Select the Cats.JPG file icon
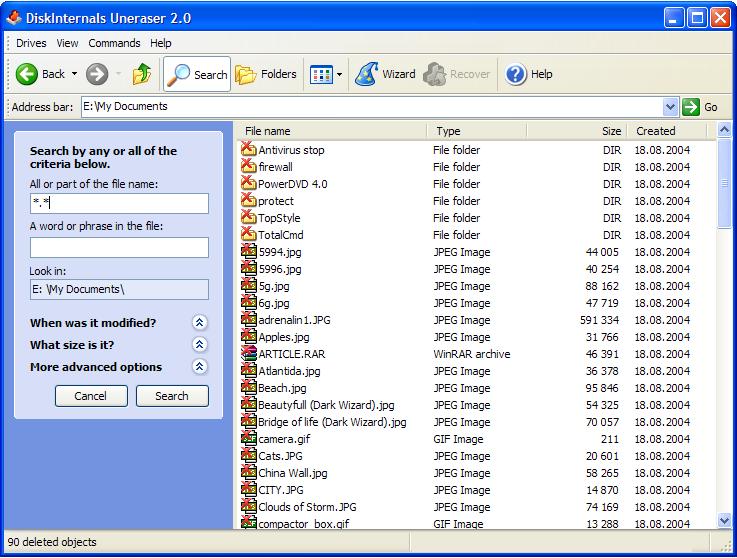Viewport: 737px width, 558px height. tap(248, 456)
